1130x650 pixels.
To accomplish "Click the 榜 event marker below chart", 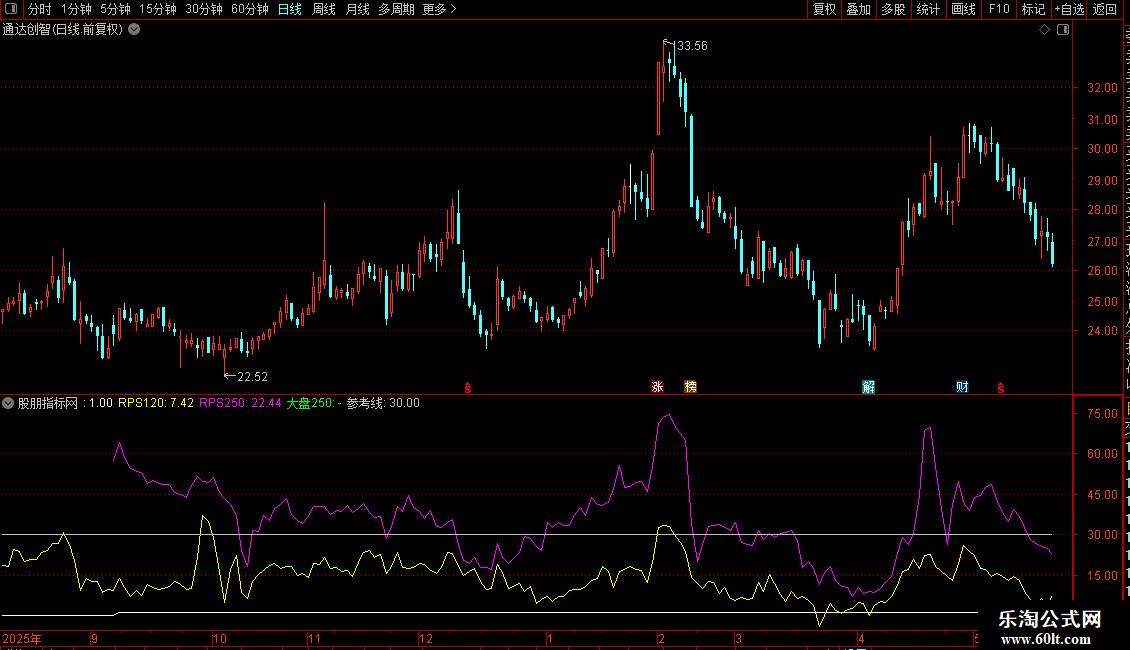I will 690,387.
